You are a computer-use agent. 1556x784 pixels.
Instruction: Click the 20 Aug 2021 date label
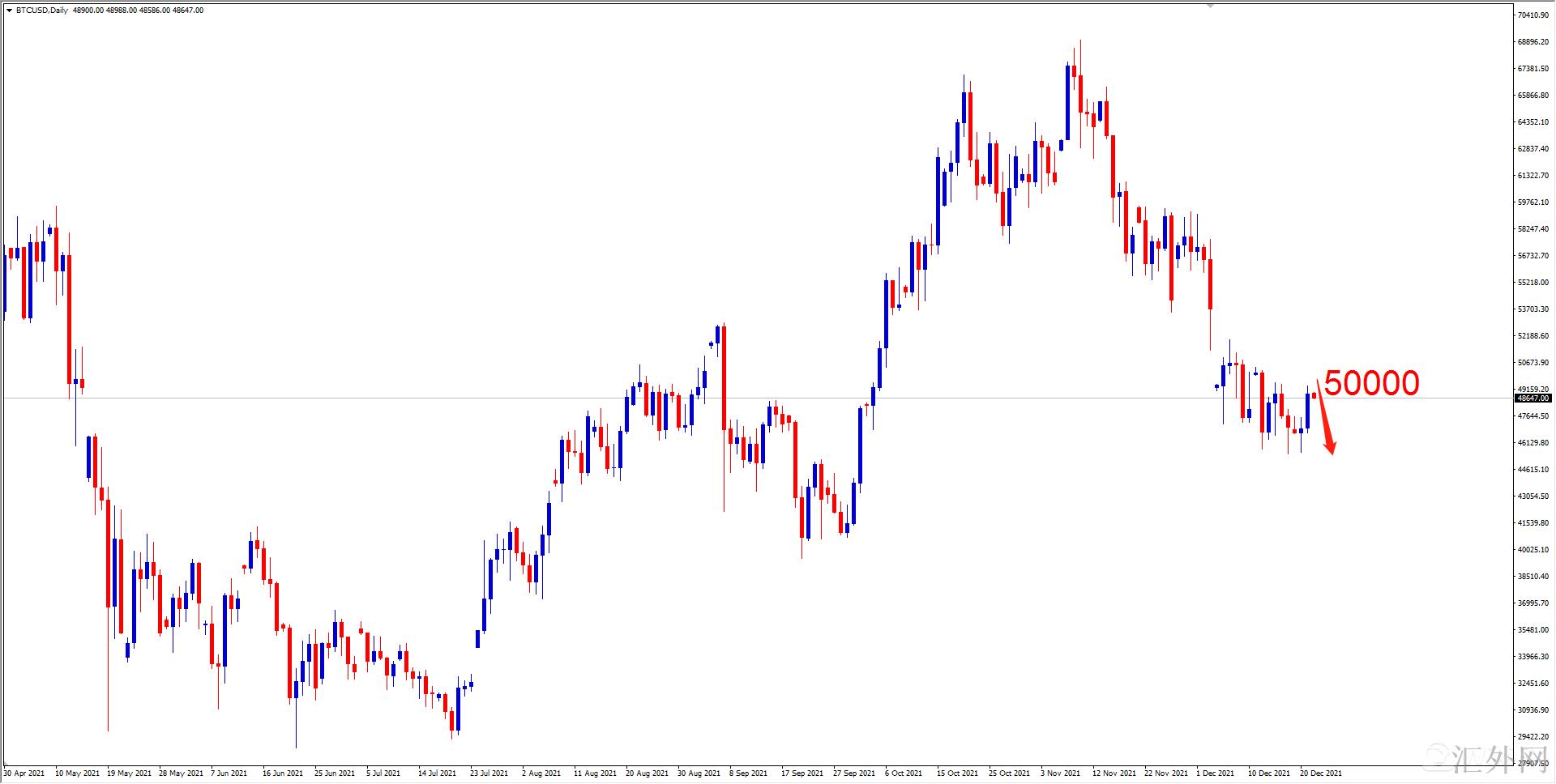(x=647, y=773)
